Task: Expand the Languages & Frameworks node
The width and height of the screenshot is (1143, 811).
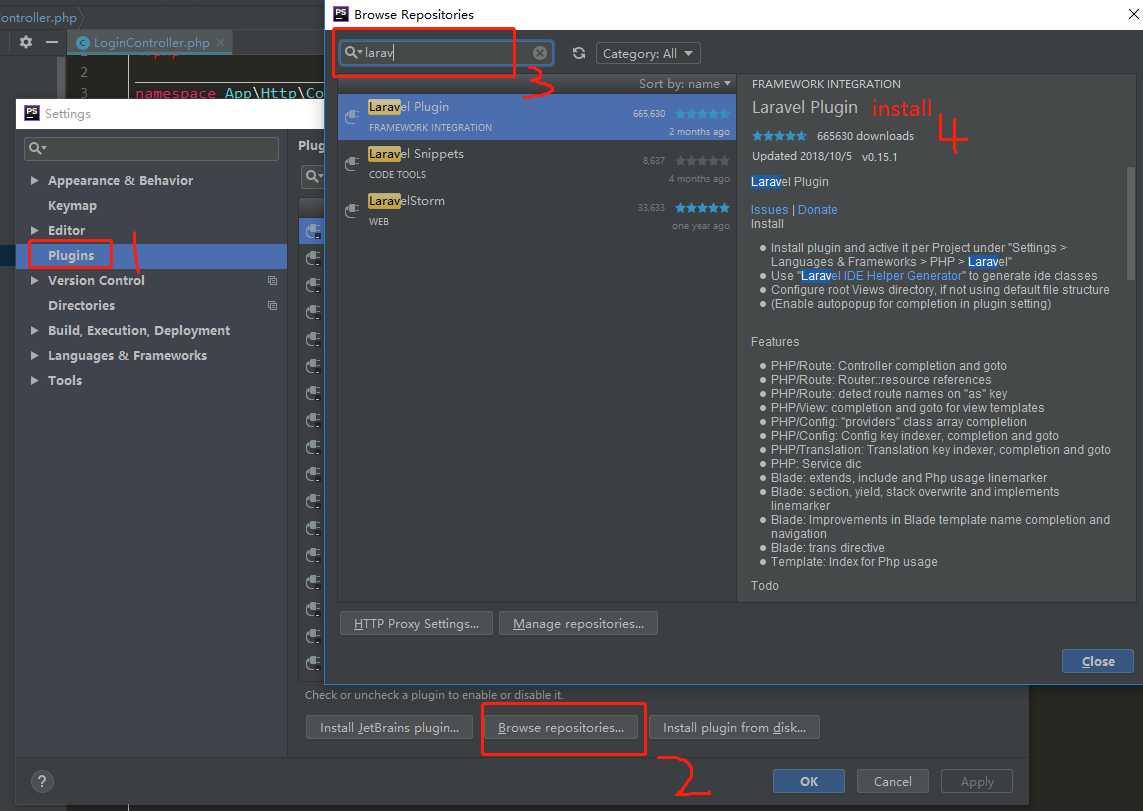Action: tap(35, 356)
